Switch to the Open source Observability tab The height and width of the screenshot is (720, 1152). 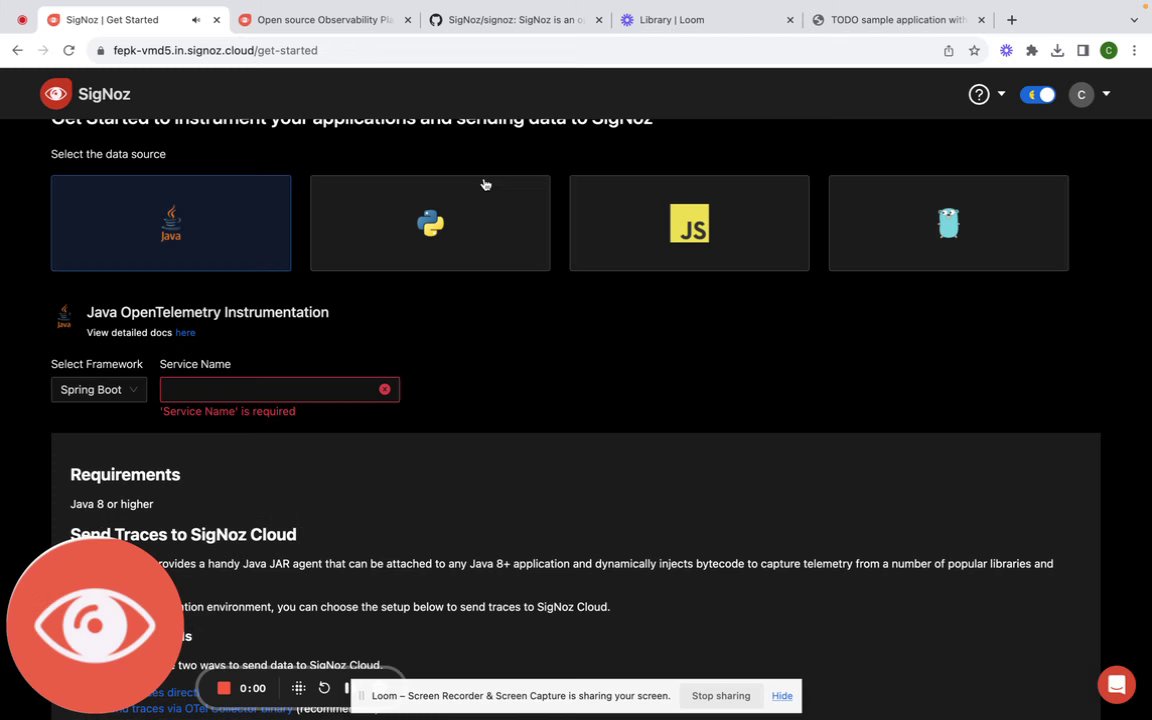pos(325,20)
